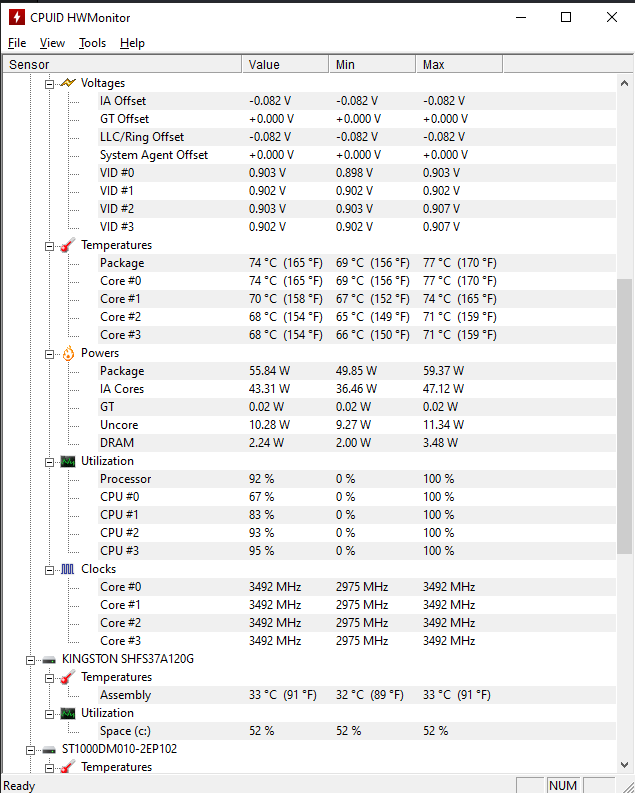The height and width of the screenshot is (793, 635).
Task: Select the Core #0 clock row
Action: pos(121,587)
